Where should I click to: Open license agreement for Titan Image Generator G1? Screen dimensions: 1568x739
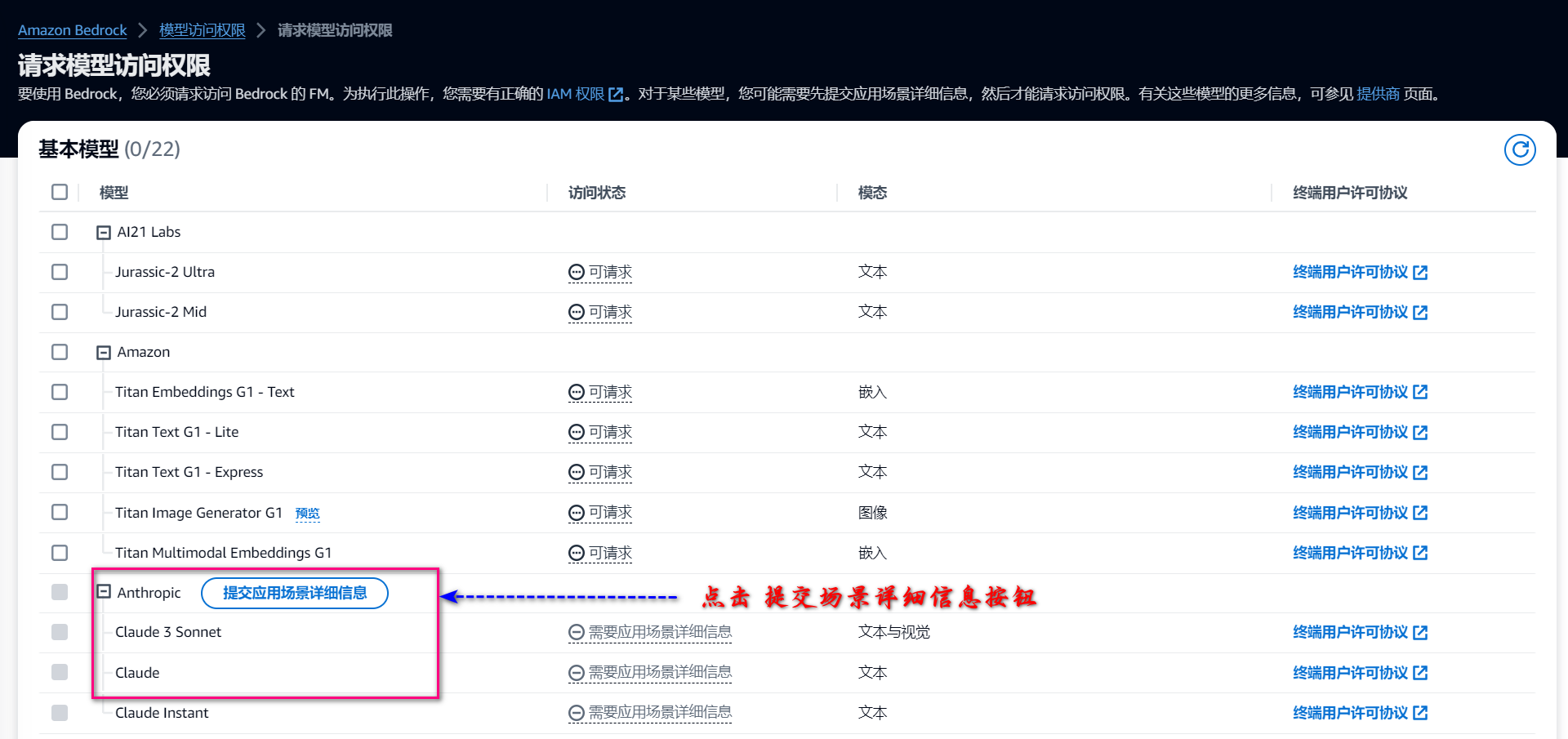[x=1360, y=513]
